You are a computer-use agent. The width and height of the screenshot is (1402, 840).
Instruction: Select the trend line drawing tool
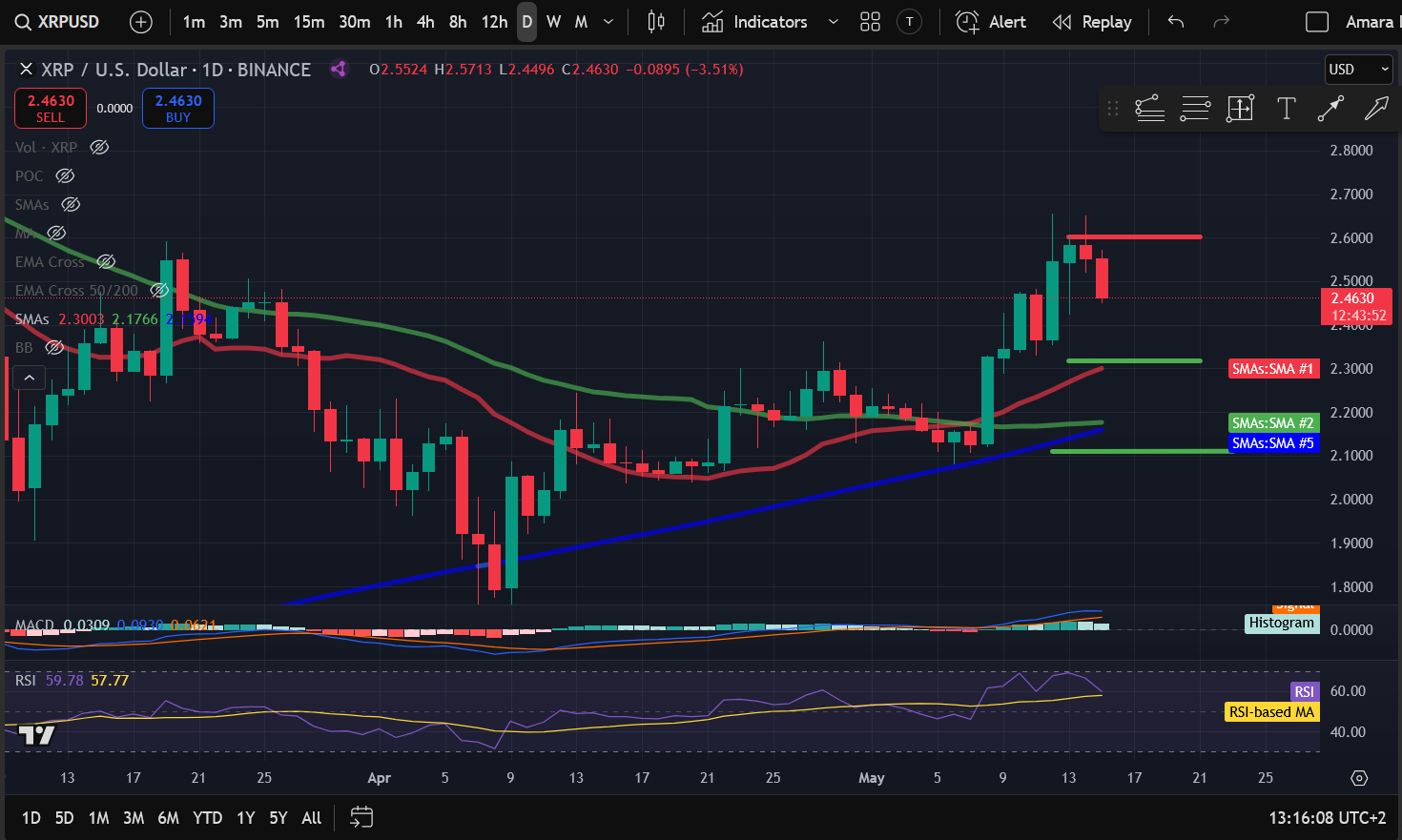pos(1330,109)
